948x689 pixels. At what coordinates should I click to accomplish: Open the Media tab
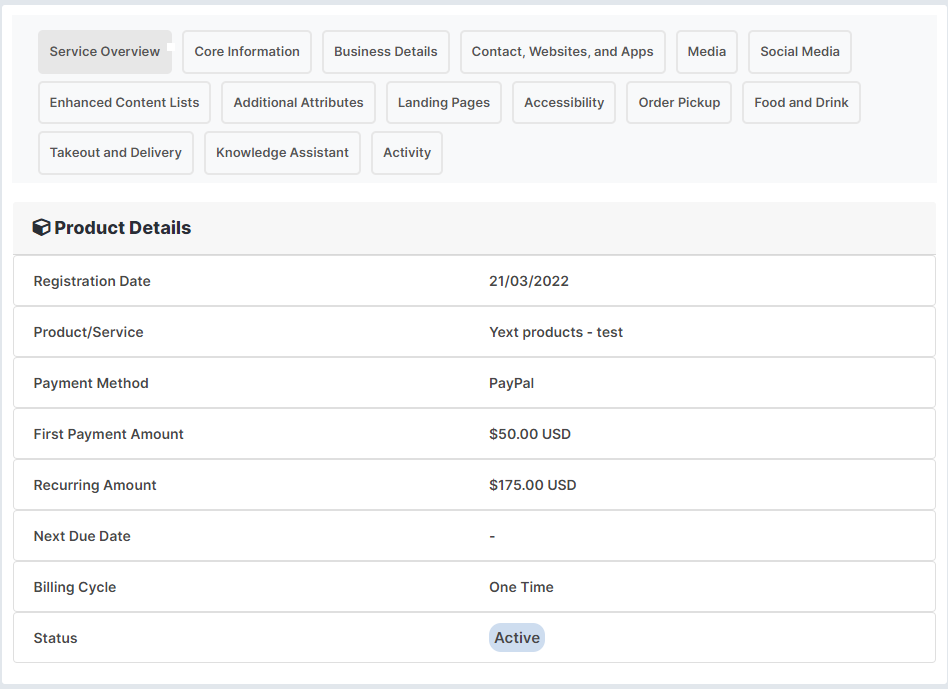(x=706, y=51)
